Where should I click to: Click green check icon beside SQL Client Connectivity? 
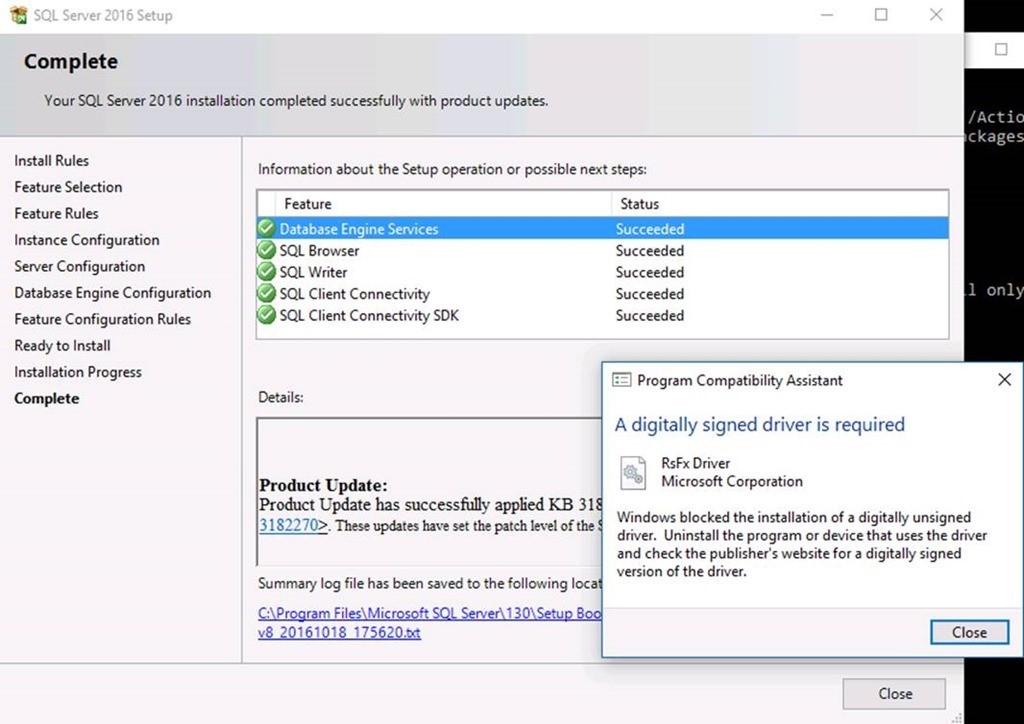266,293
